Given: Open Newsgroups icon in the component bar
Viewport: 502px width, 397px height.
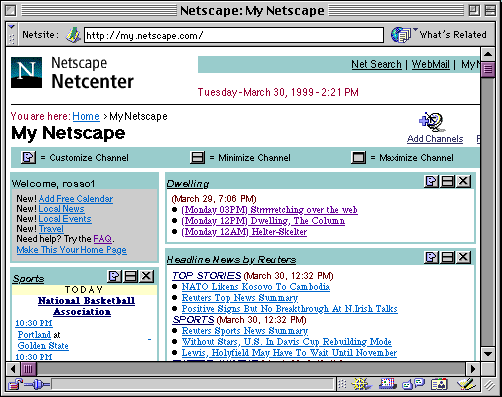Looking at the screenshot, I should 413,384.
